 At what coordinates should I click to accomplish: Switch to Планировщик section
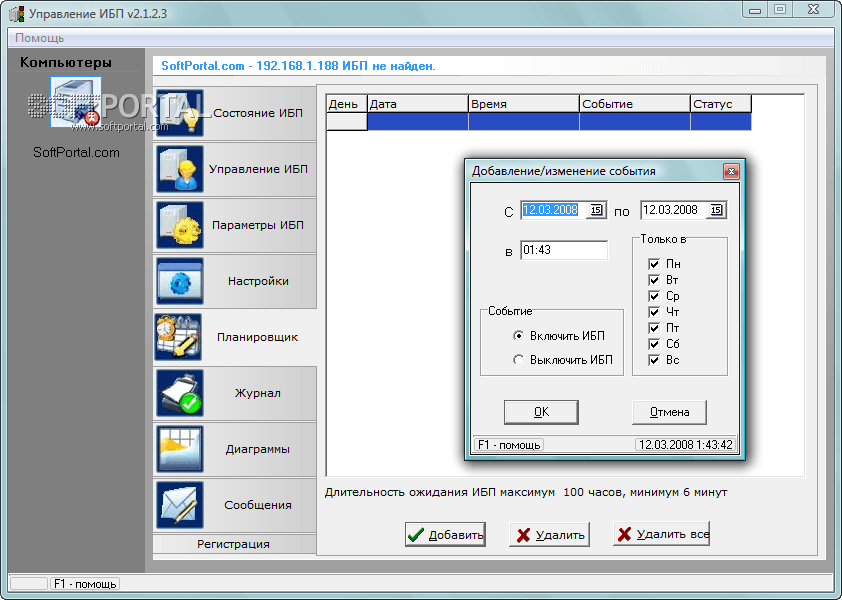(x=235, y=337)
